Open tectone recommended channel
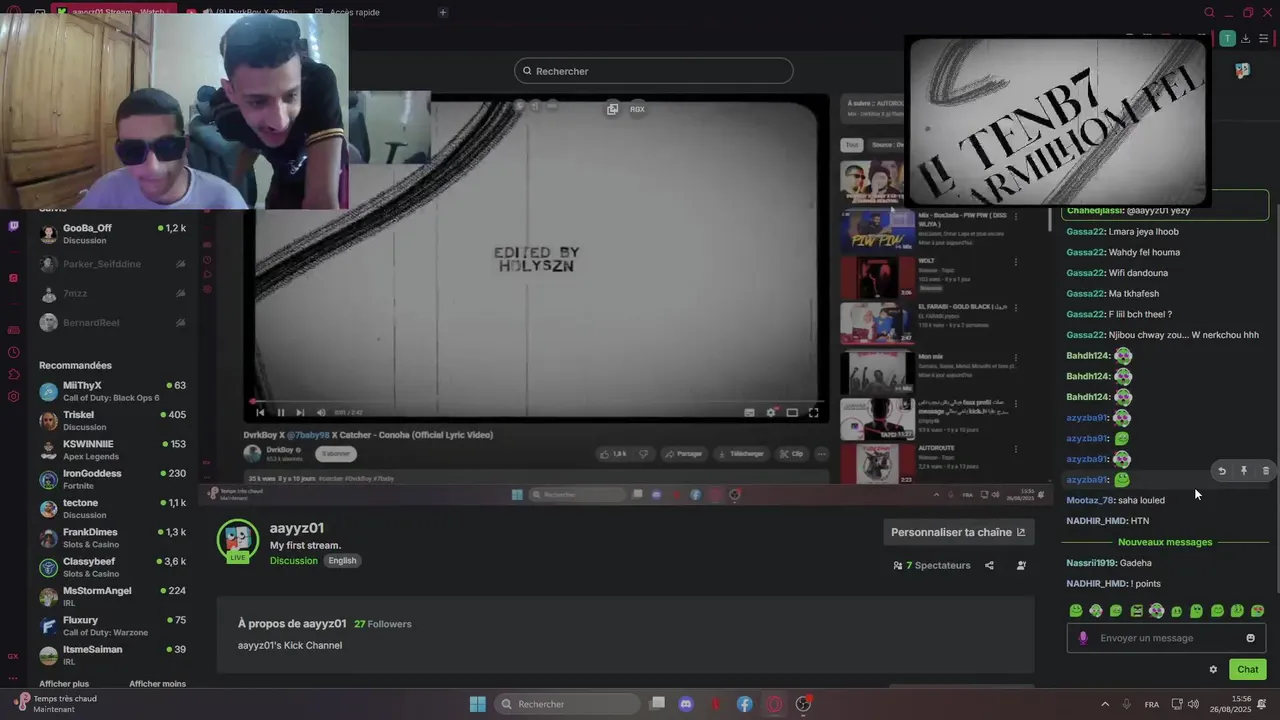Screen dimensions: 1280x720 click(x=112, y=508)
